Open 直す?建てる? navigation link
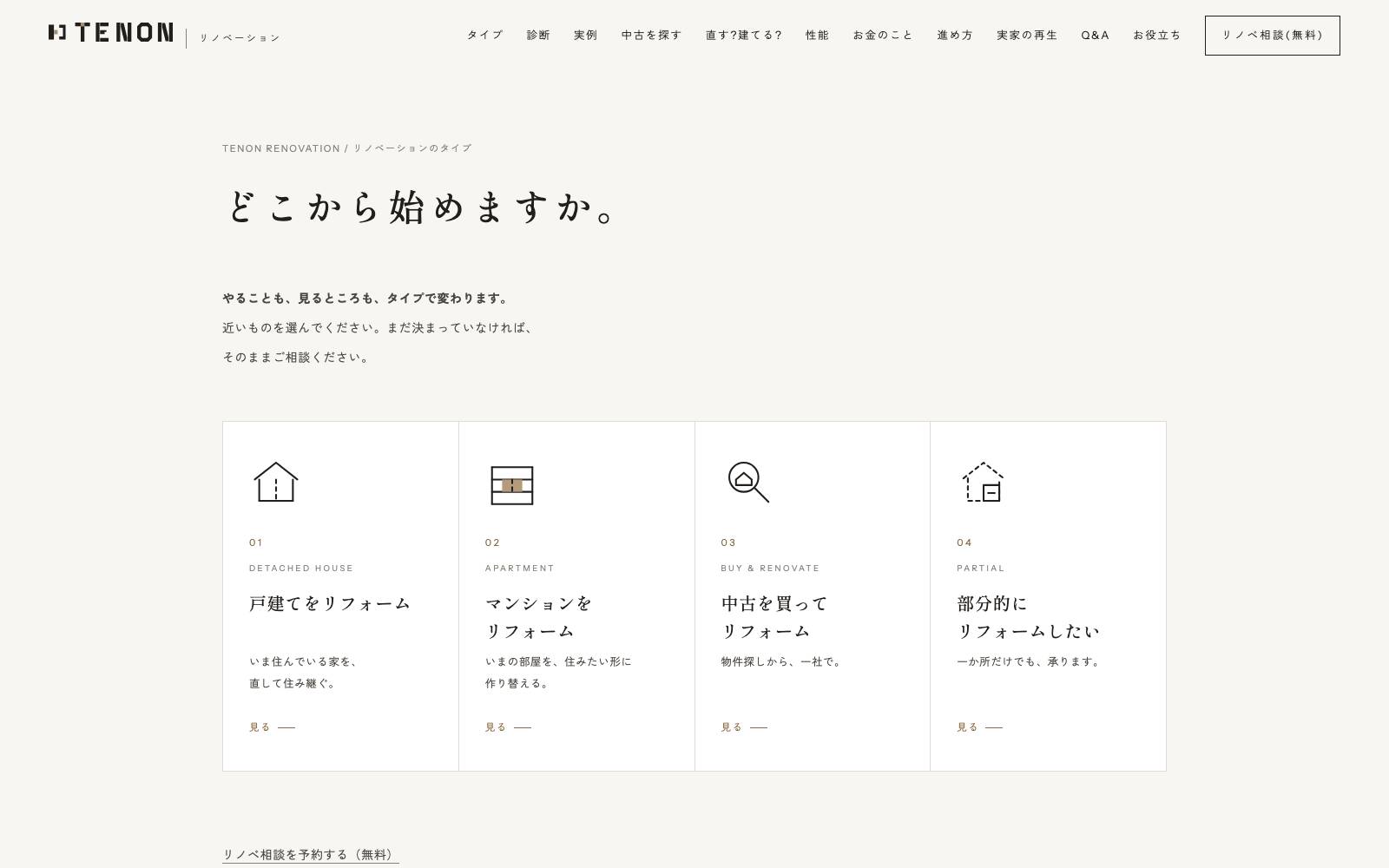Viewport: 1389px width, 868px height. pos(744,36)
